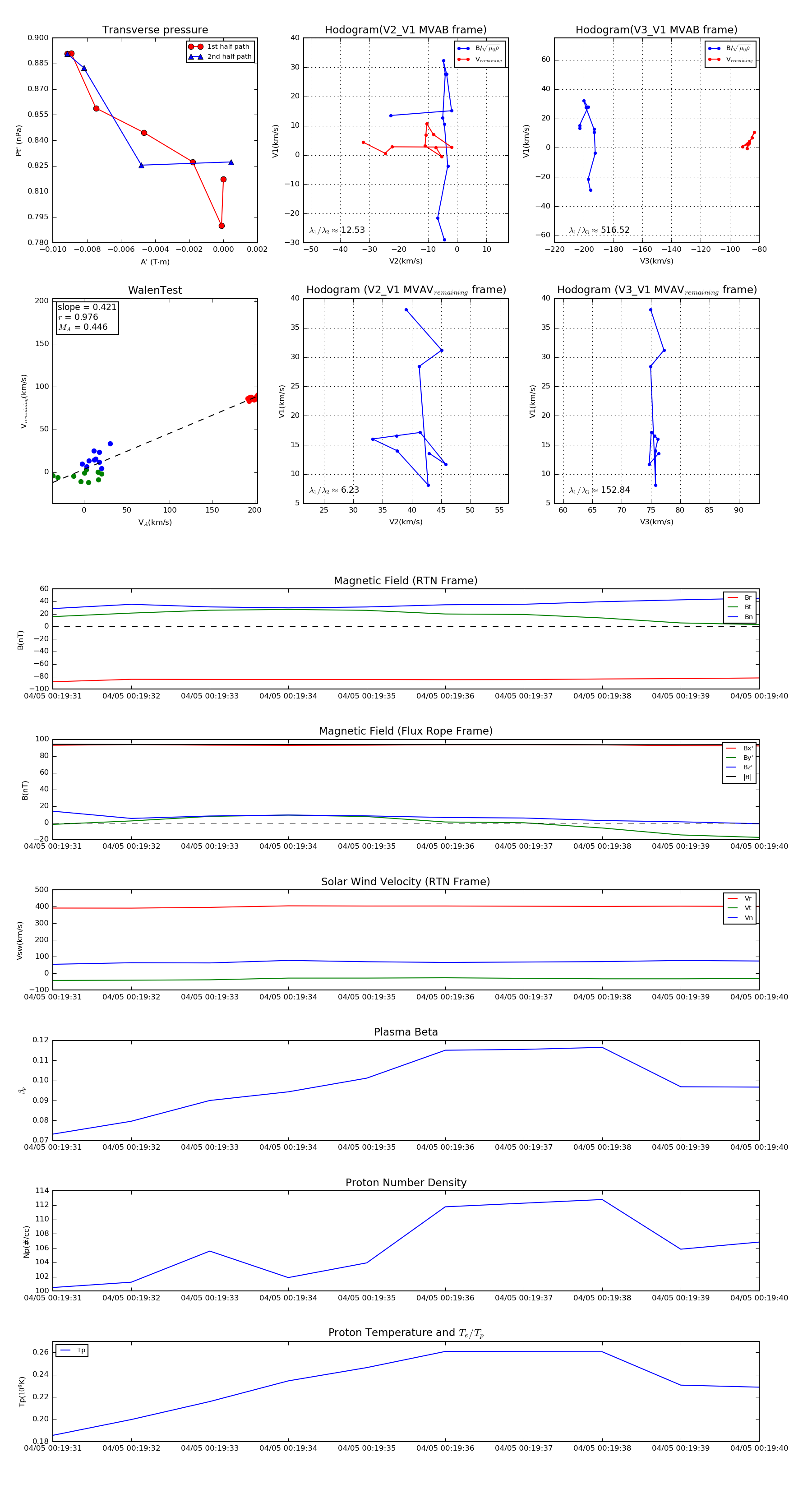Click the "Np(#/cc)" y-axis label
The width and height of the screenshot is (812, 1489).
(x=27, y=1242)
